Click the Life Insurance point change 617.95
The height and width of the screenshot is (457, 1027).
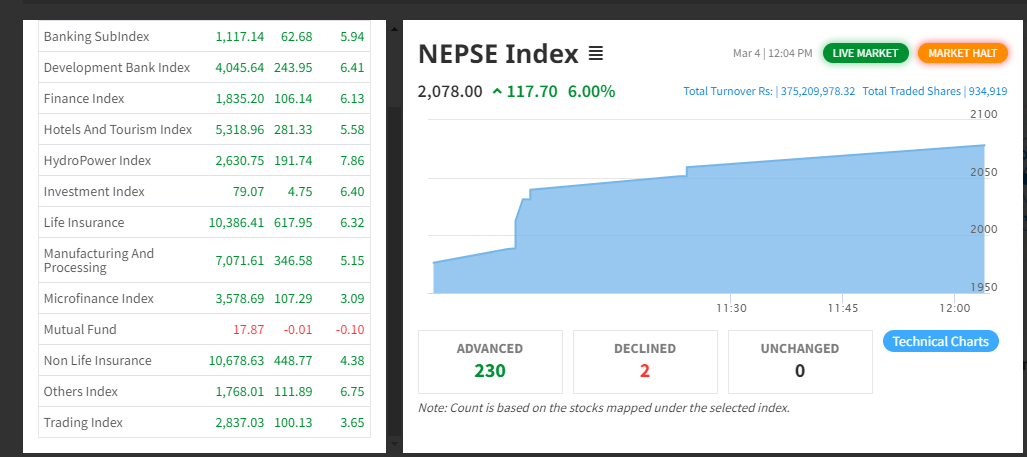click(293, 223)
